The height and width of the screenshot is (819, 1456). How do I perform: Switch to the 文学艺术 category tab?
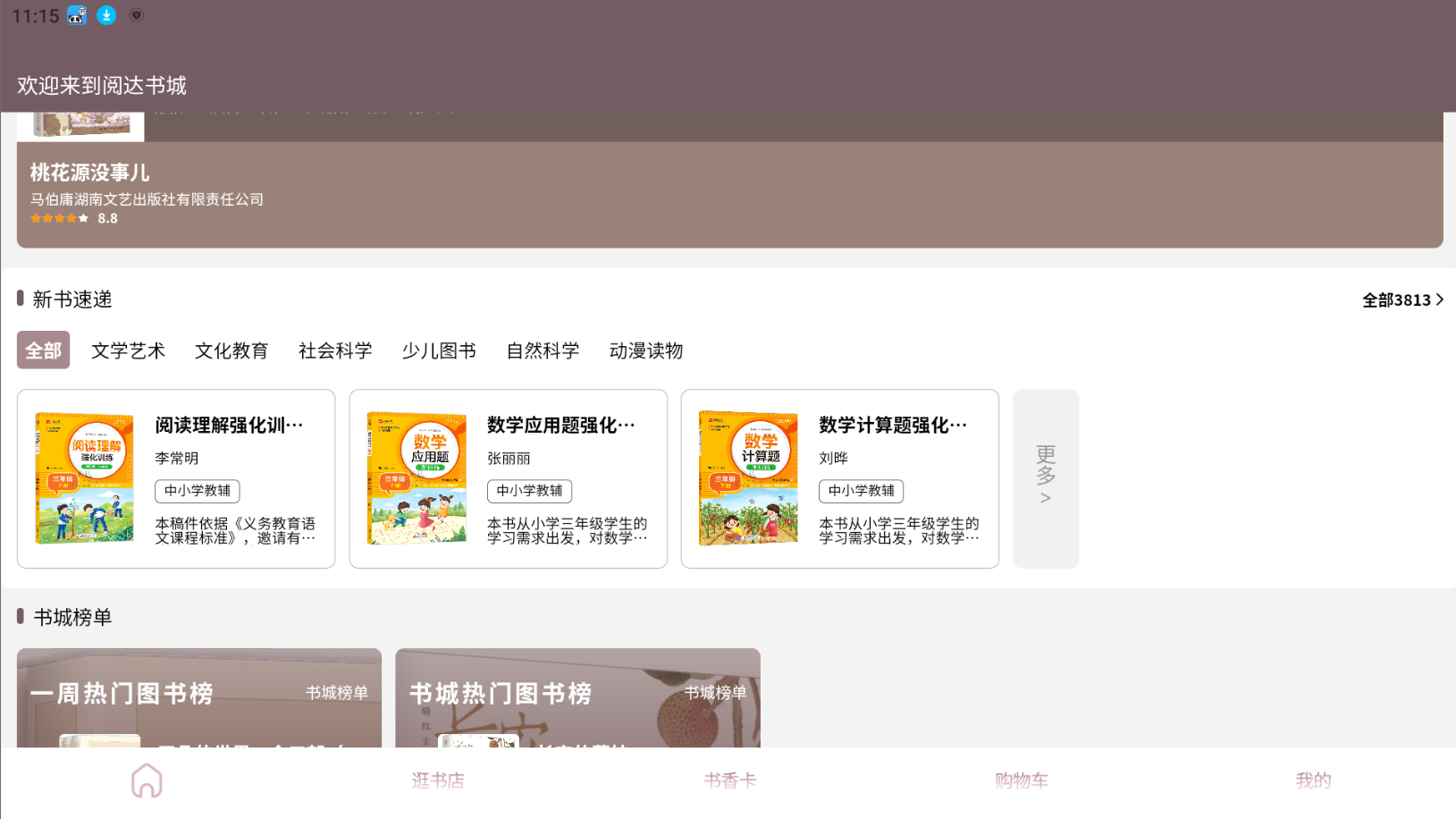pyautogui.click(x=128, y=350)
